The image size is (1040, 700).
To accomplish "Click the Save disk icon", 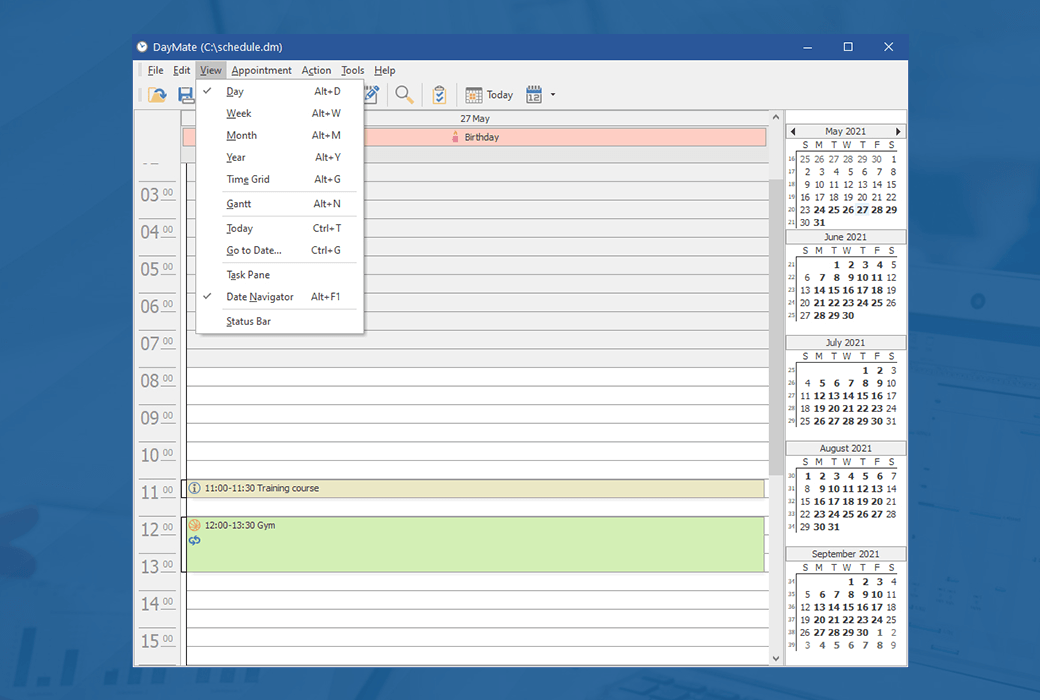I will coord(186,95).
